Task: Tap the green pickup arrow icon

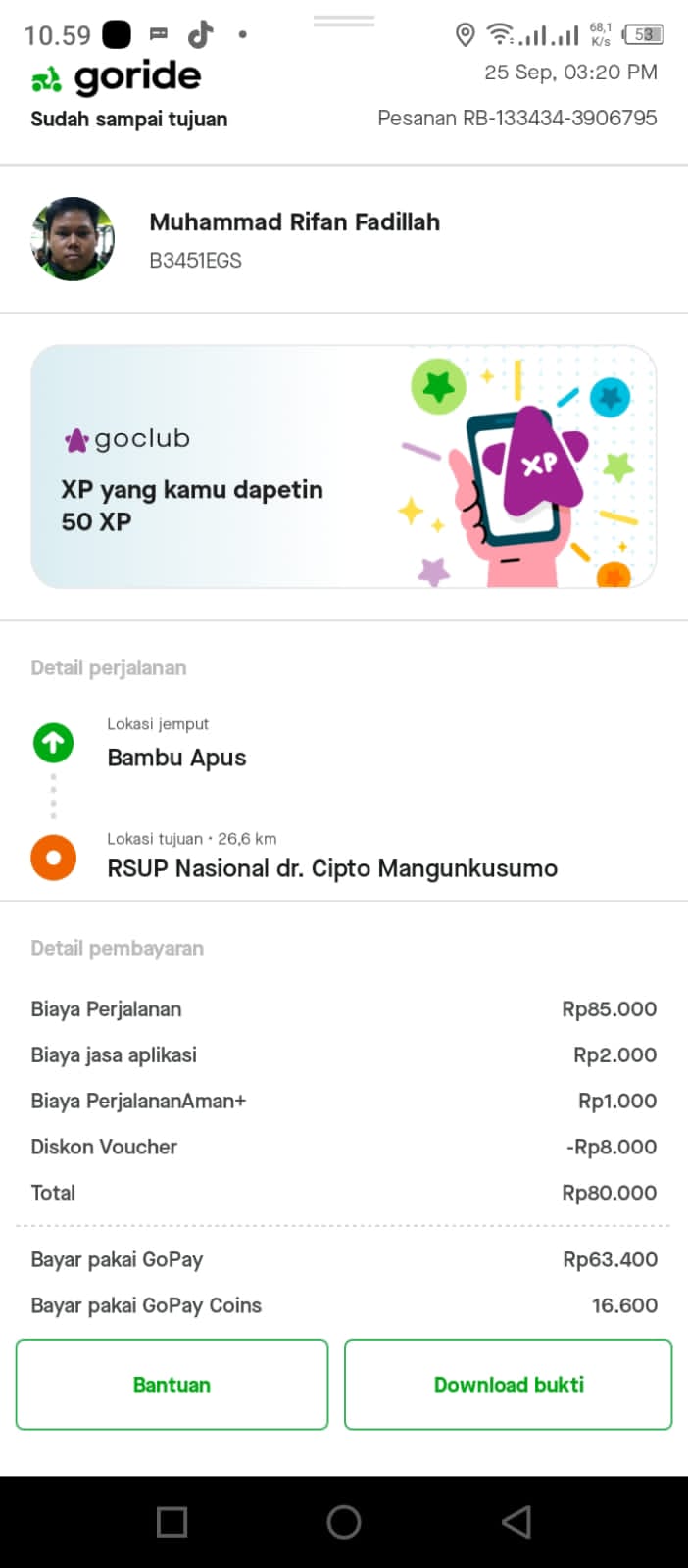Action: [53, 743]
